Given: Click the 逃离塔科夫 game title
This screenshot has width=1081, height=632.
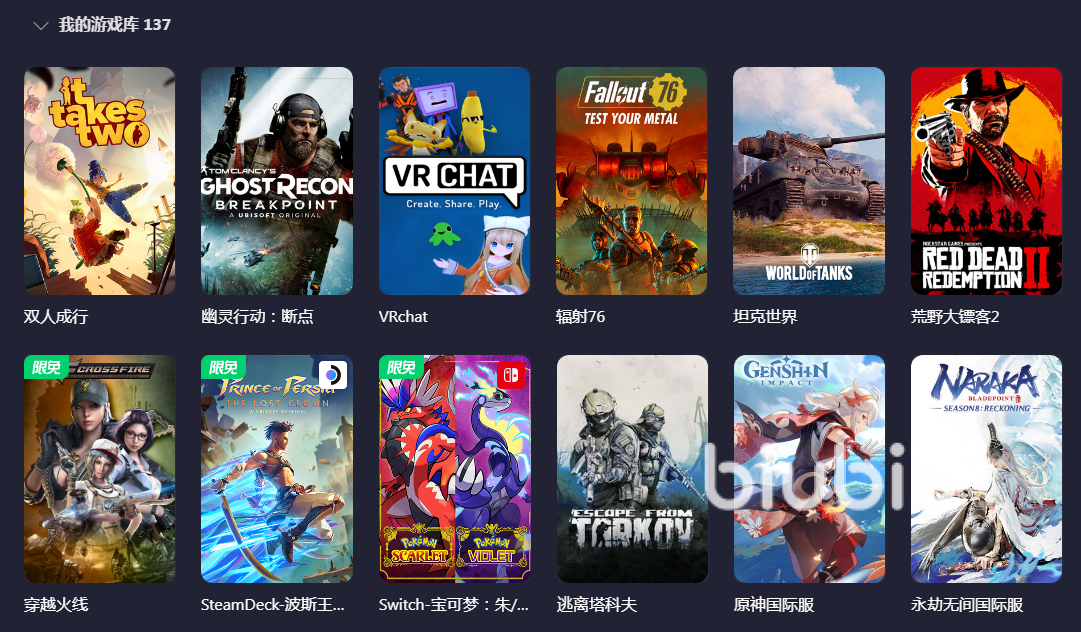Looking at the screenshot, I should coord(596,605).
